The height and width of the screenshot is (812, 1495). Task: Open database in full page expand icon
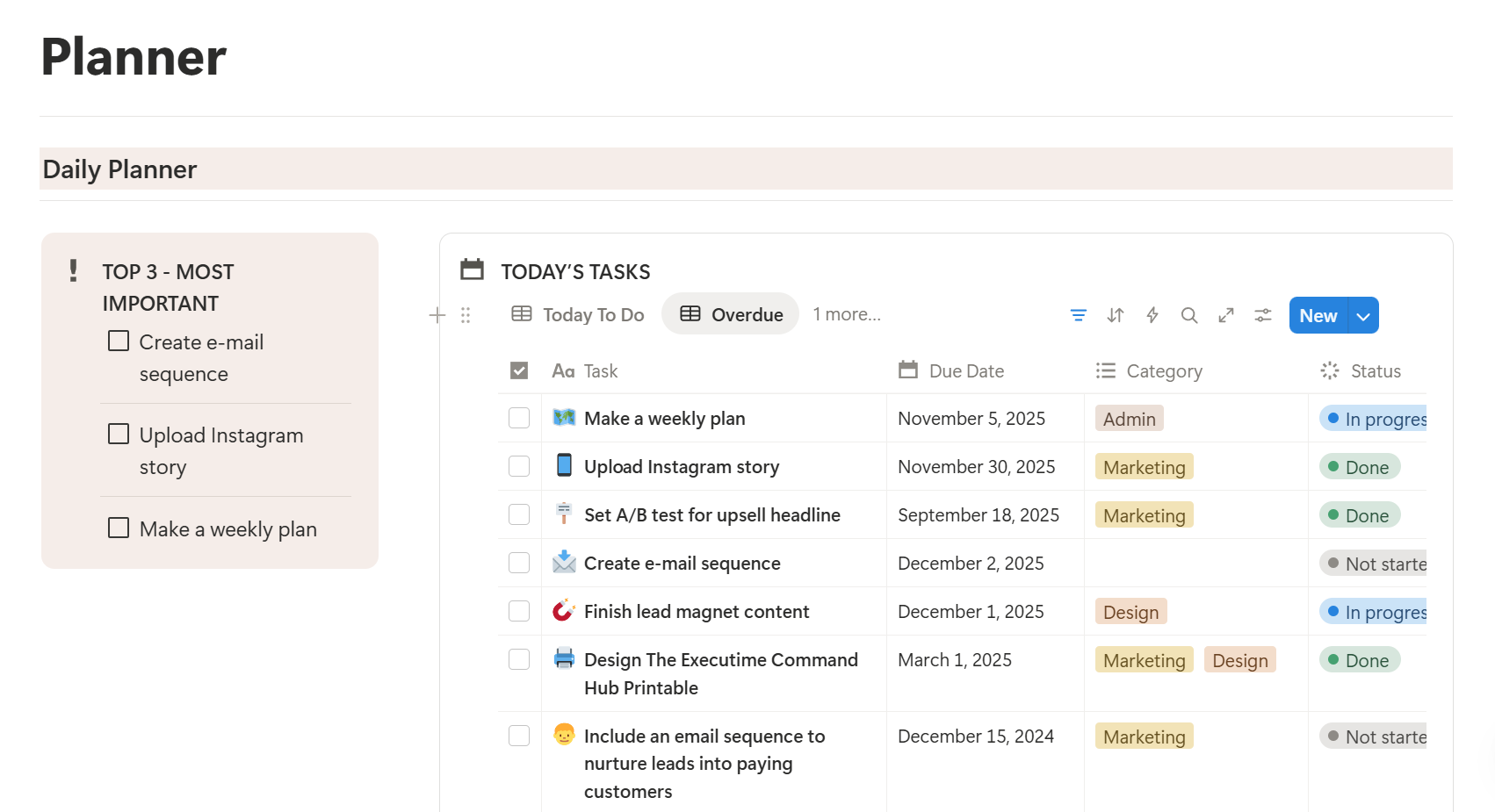pos(1225,315)
